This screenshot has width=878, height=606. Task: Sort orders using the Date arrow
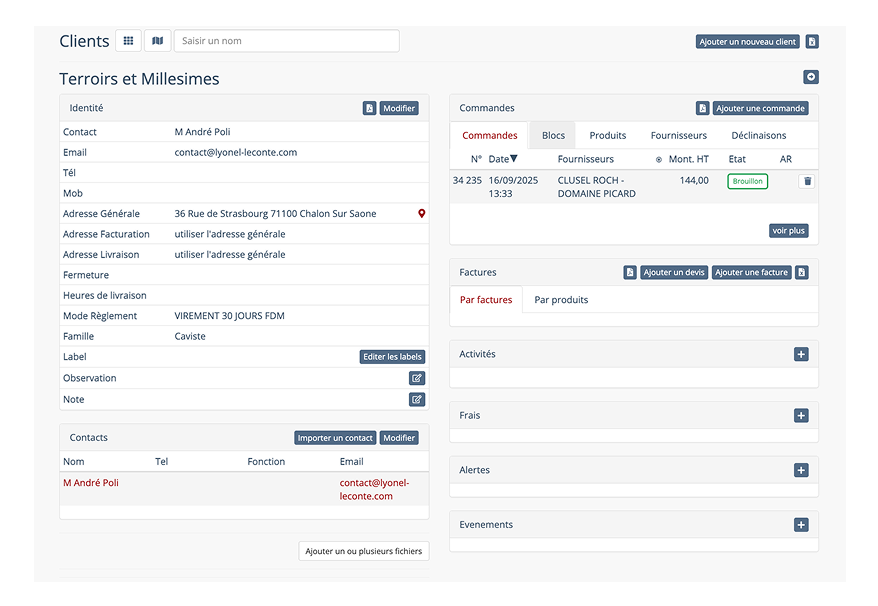pos(511,159)
